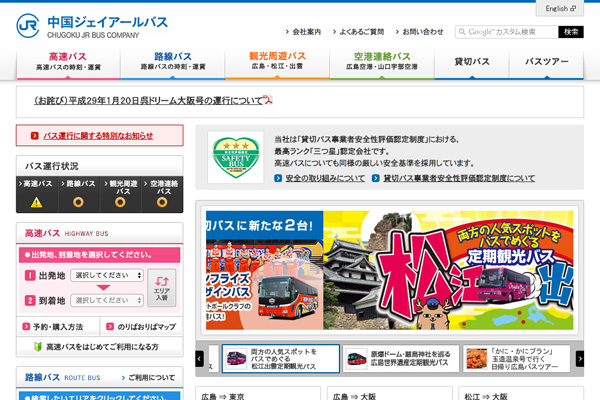Open のりばおりばマップ link
The width and height of the screenshot is (600, 400).
pos(147,327)
